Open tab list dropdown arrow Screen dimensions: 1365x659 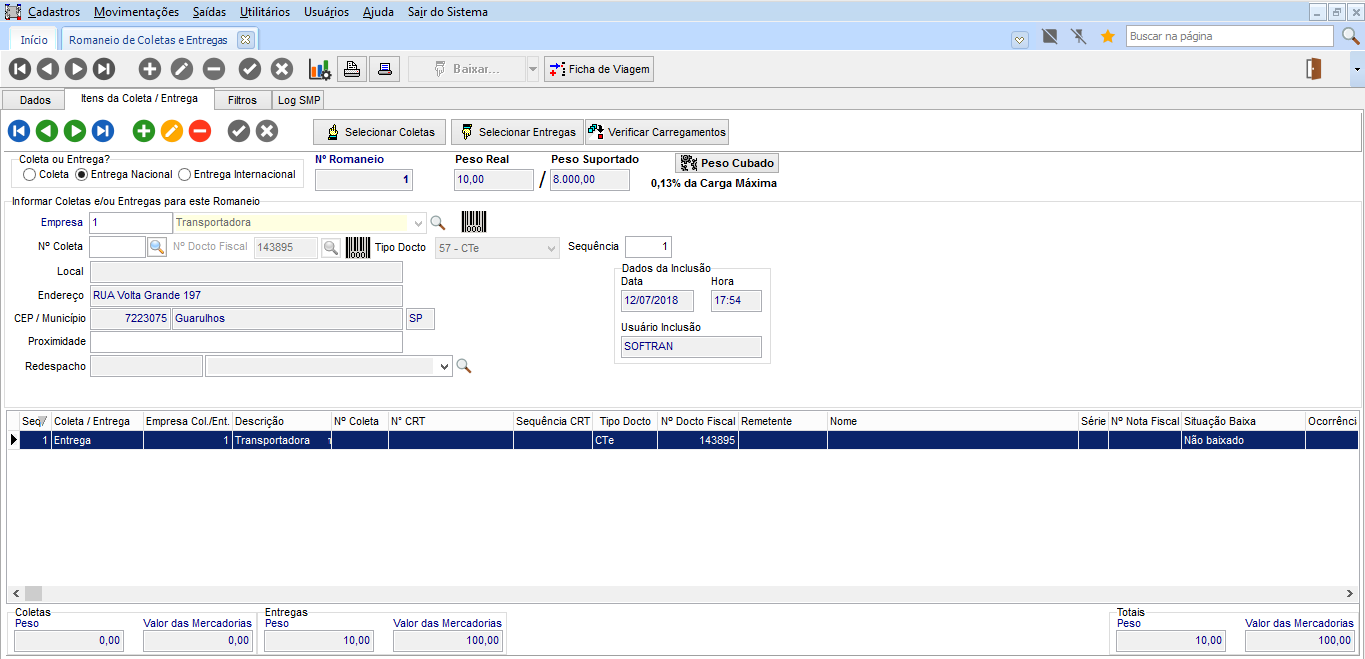tap(1019, 40)
